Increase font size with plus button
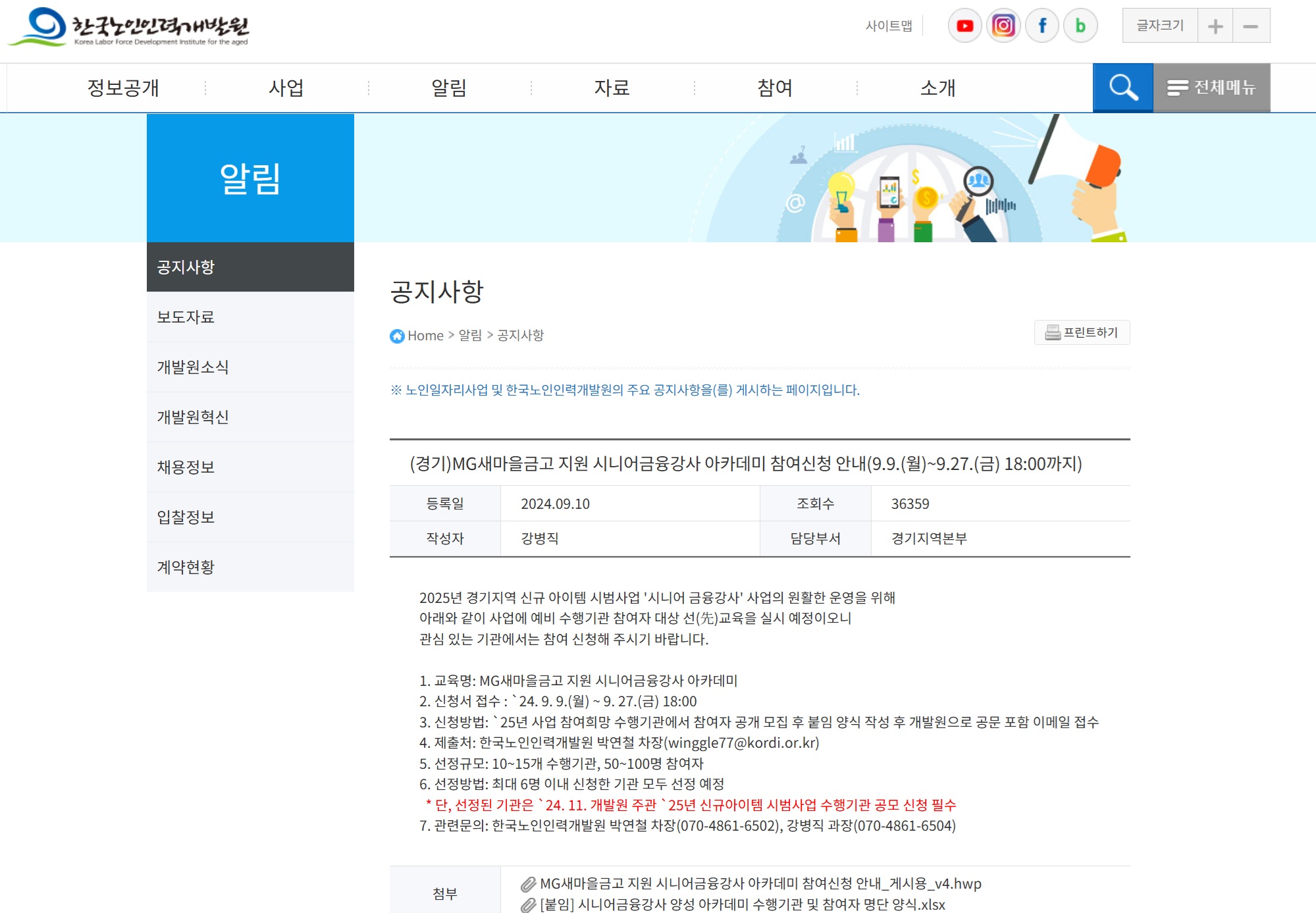 point(1215,26)
